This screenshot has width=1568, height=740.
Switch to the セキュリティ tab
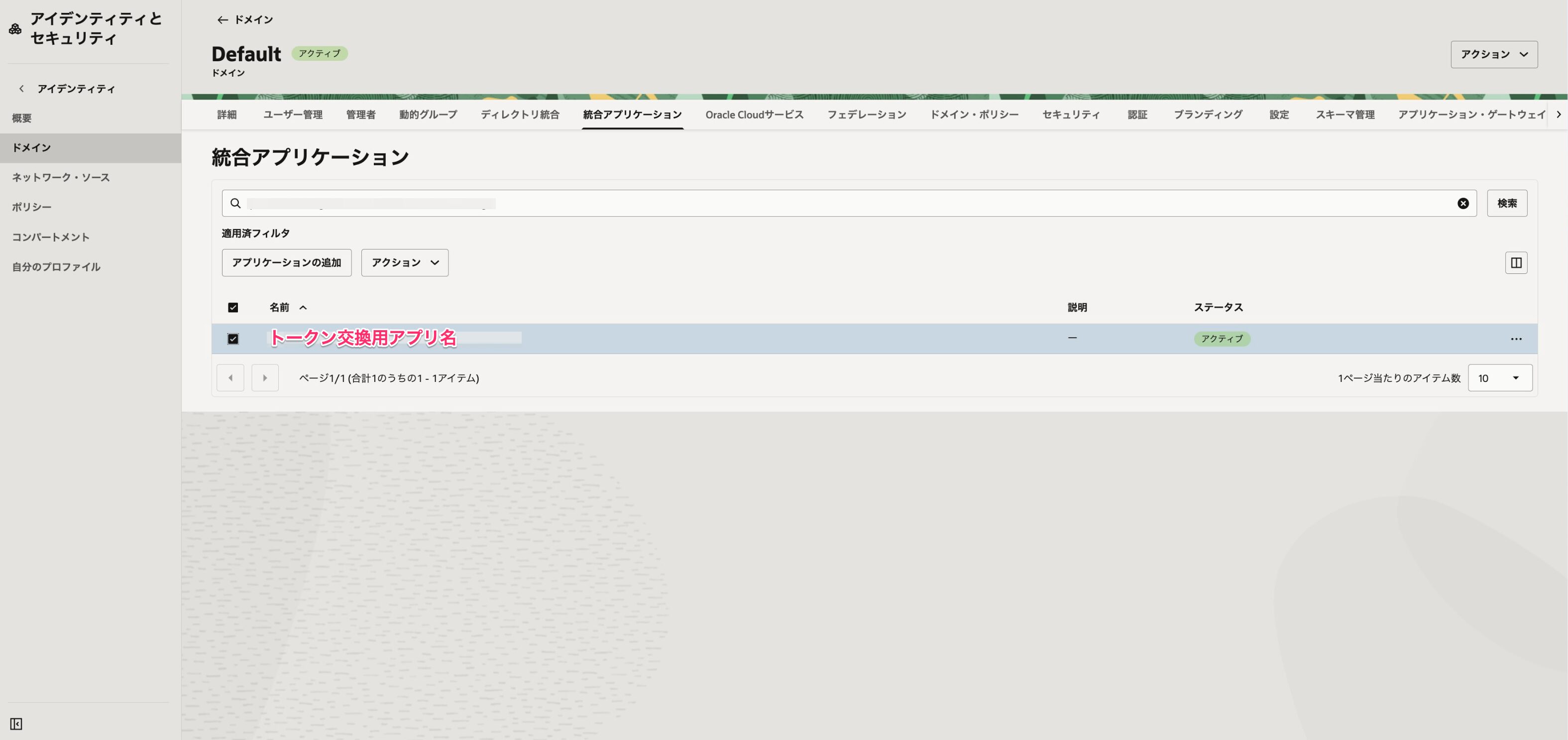click(1071, 115)
